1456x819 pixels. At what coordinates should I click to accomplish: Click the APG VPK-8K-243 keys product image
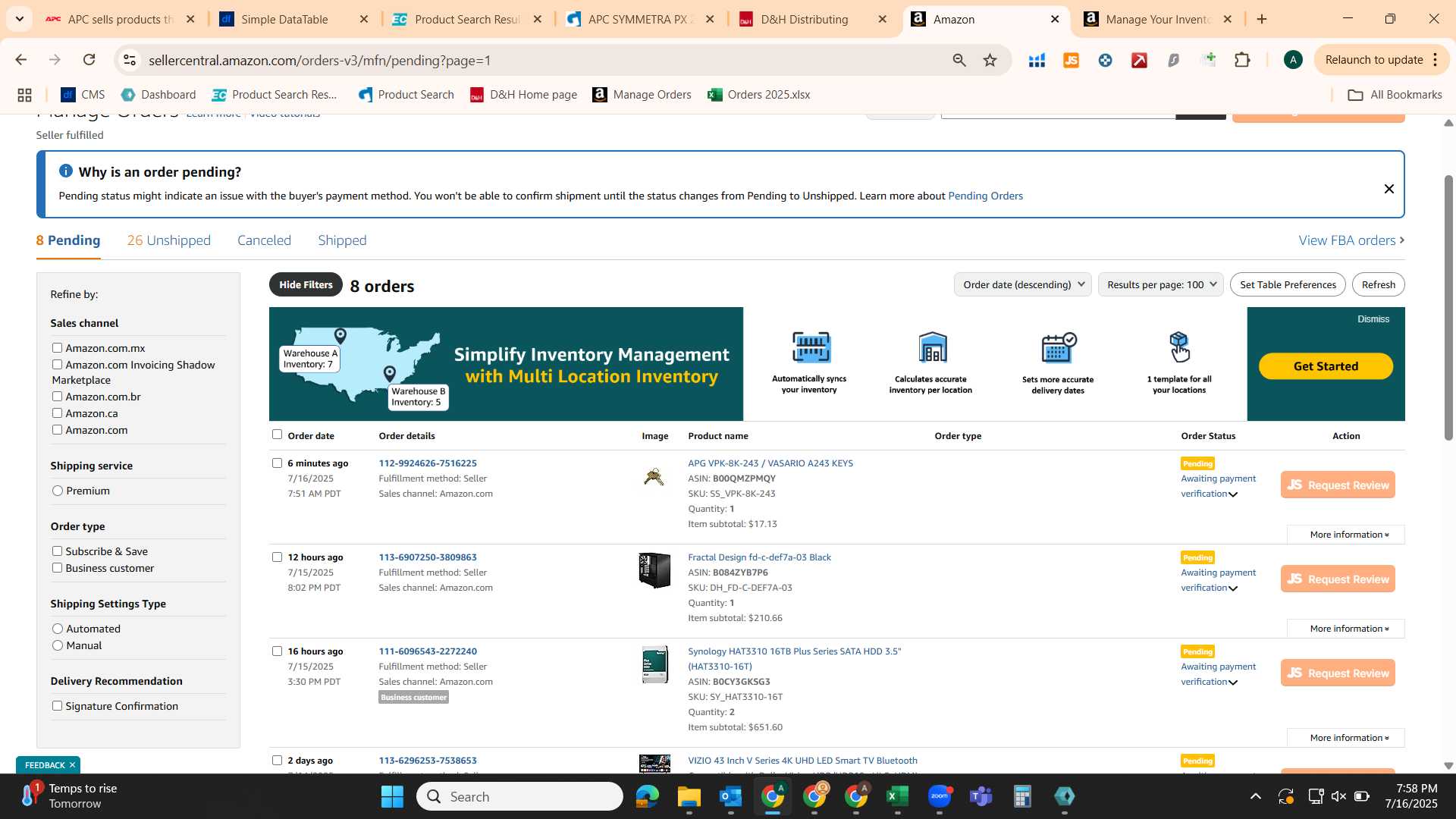pyautogui.click(x=654, y=476)
